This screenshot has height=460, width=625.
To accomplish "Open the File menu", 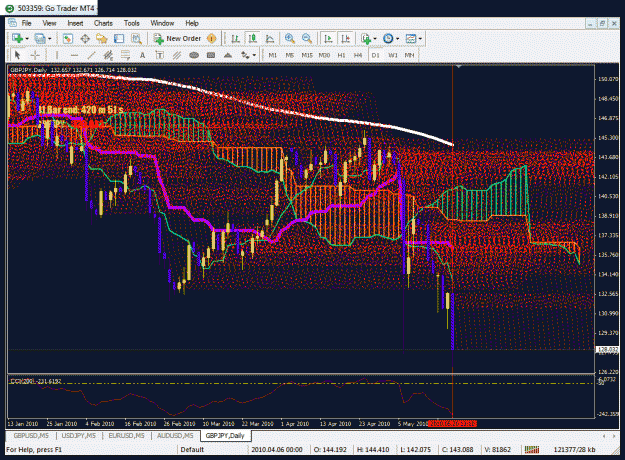I will (26, 23).
